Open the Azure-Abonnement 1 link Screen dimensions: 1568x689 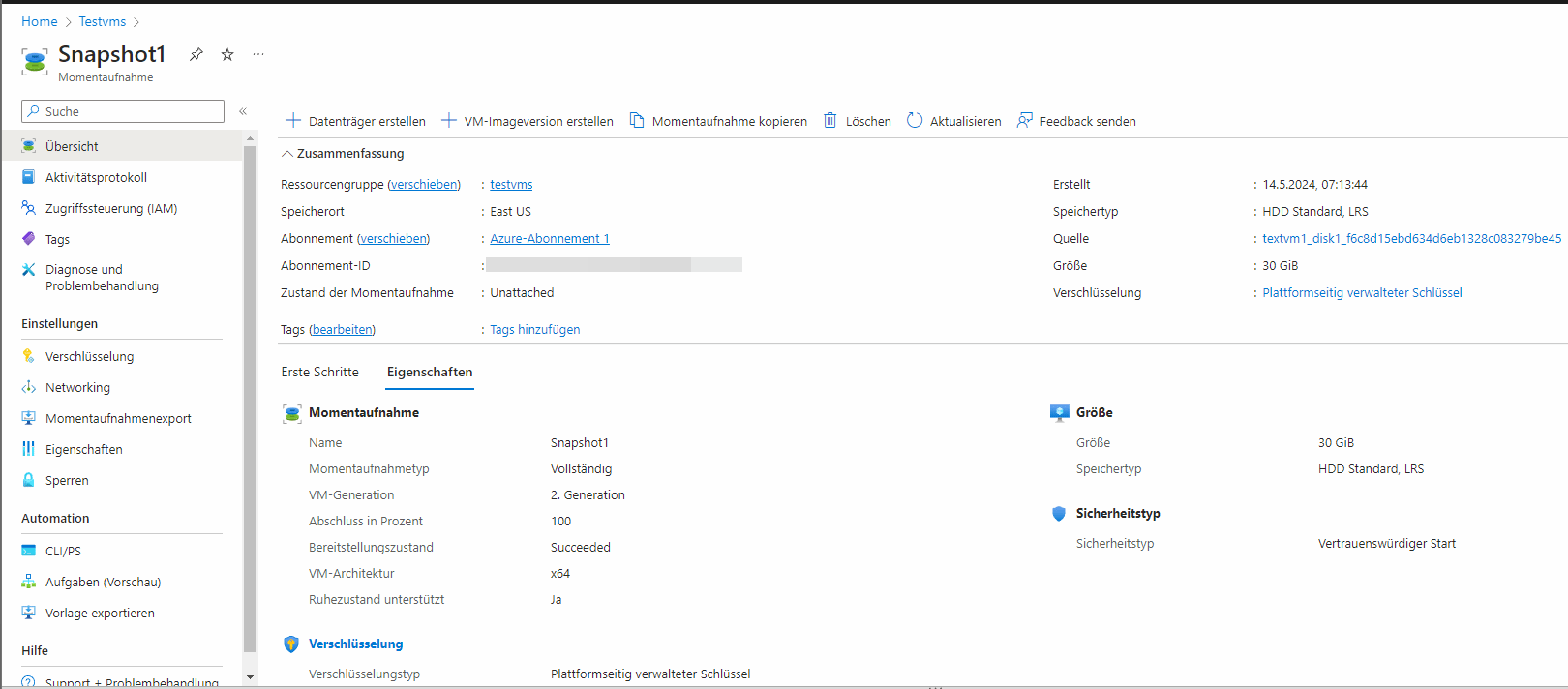549,239
